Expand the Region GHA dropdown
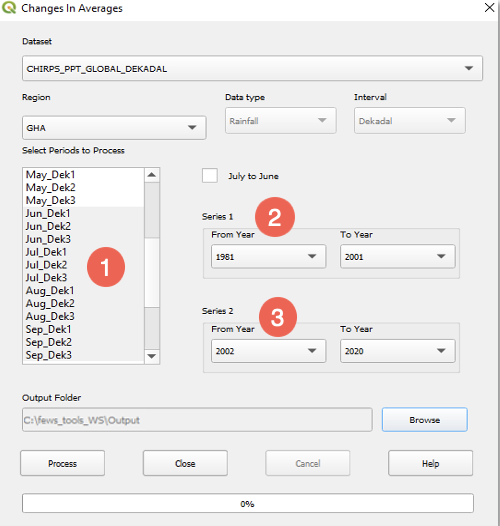500x526 pixels. point(114,128)
